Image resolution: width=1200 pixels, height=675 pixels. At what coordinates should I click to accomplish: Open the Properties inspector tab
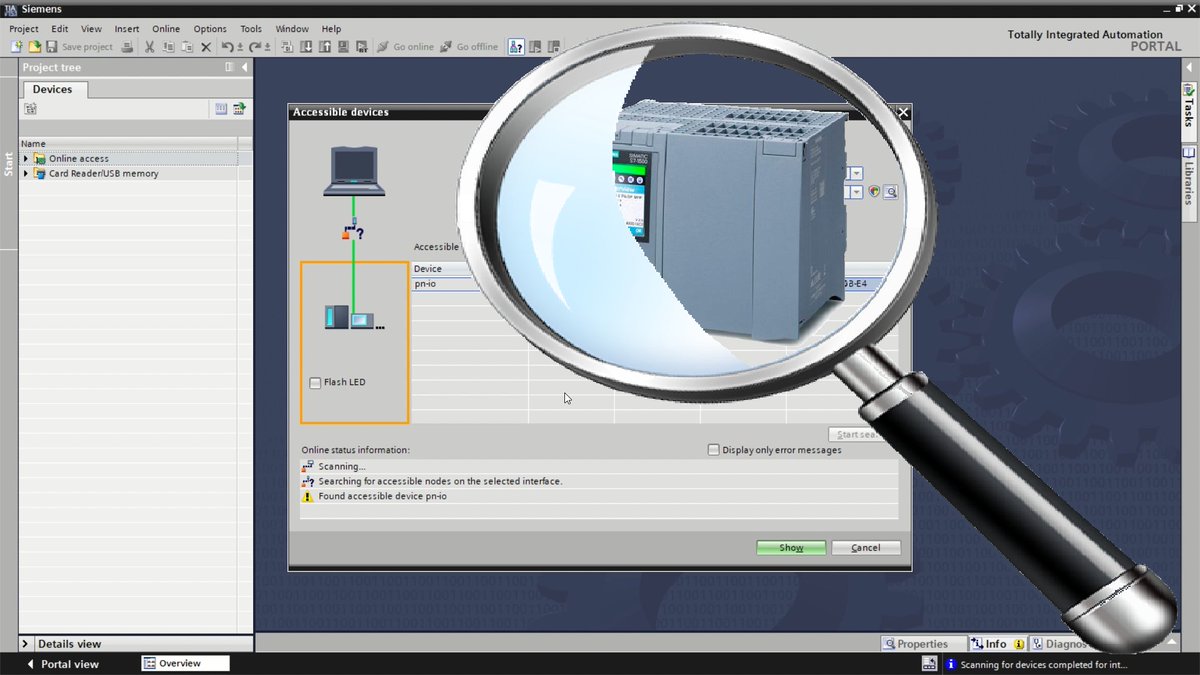[x=923, y=644]
